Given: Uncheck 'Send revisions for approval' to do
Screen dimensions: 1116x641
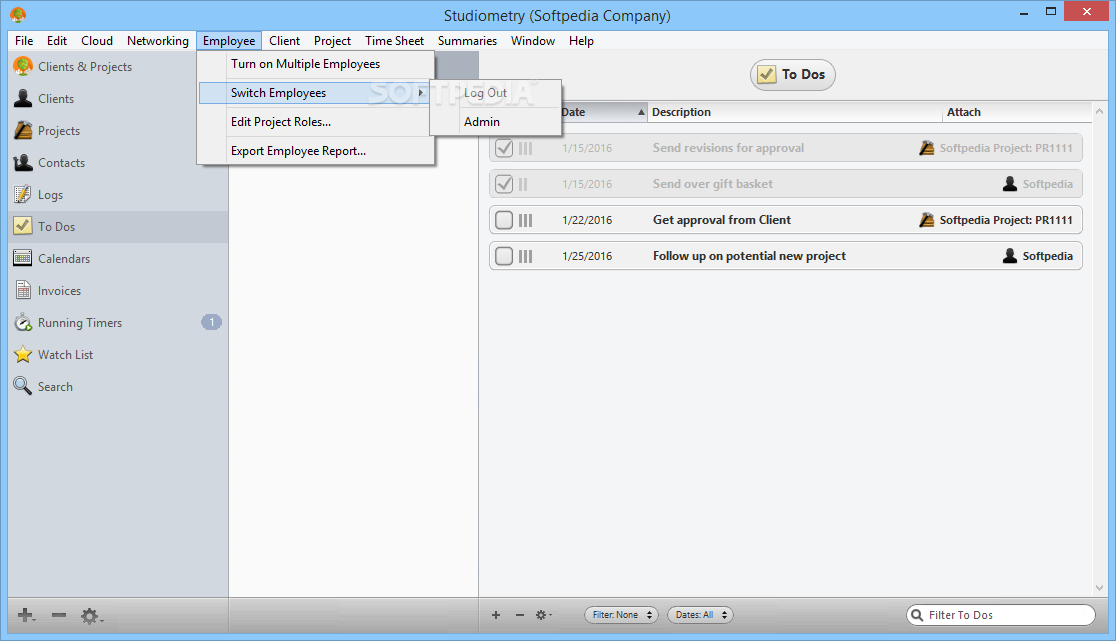Looking at the screenshot, I should (x=504, y=148).
